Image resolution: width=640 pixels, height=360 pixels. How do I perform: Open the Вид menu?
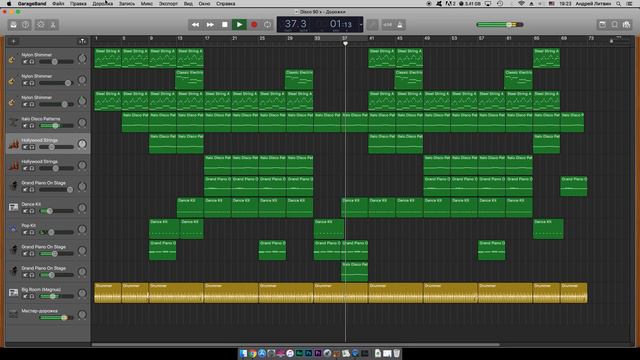coord(188,4)
